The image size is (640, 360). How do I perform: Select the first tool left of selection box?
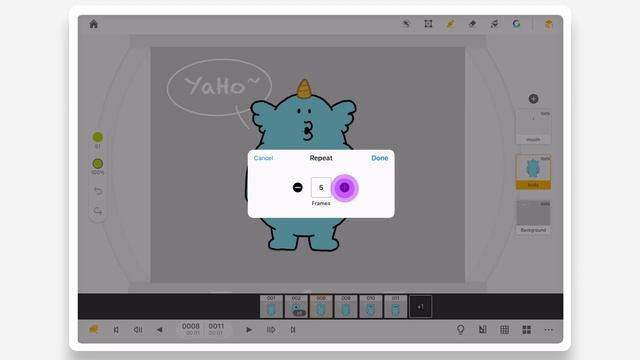point(406,24)
